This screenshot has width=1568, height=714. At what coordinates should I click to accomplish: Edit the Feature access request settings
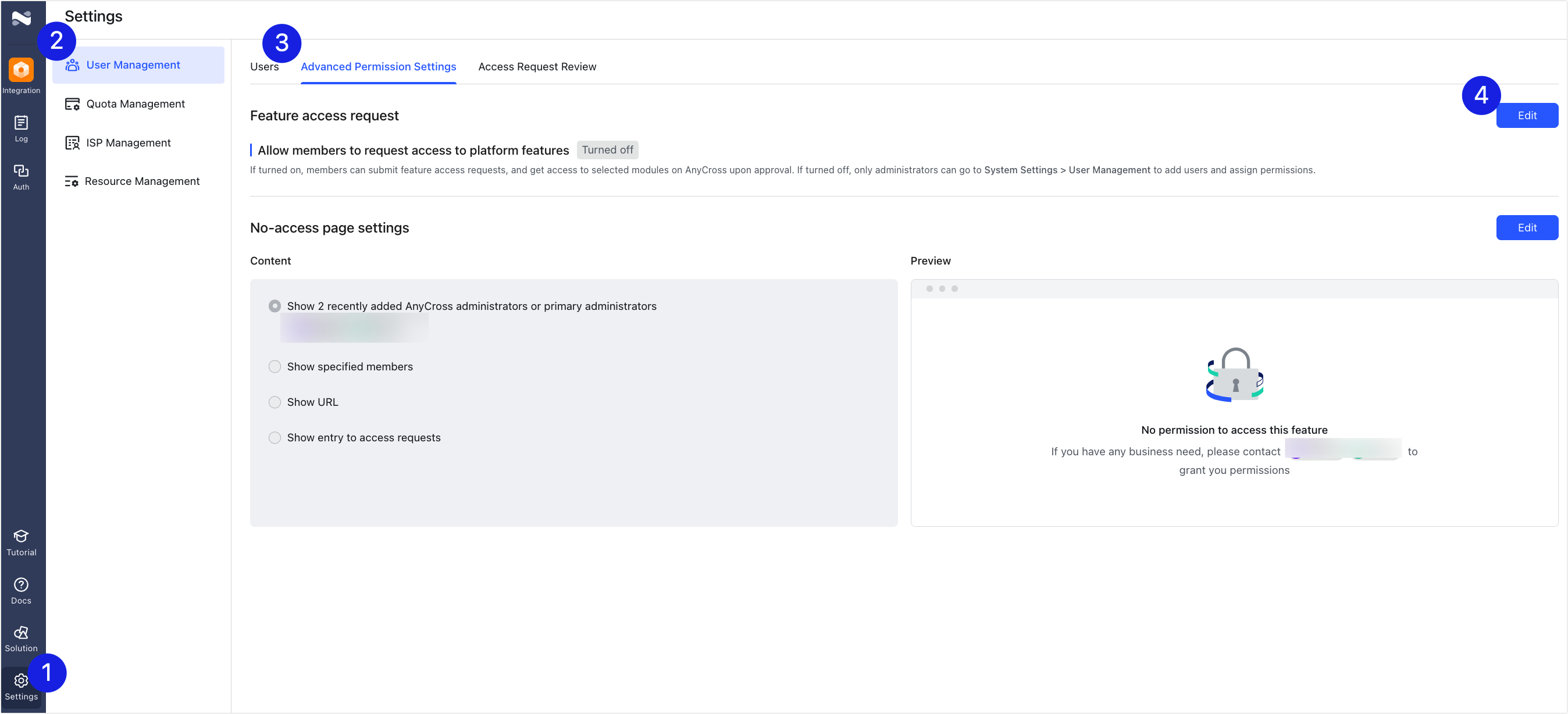click(1527, 115)
